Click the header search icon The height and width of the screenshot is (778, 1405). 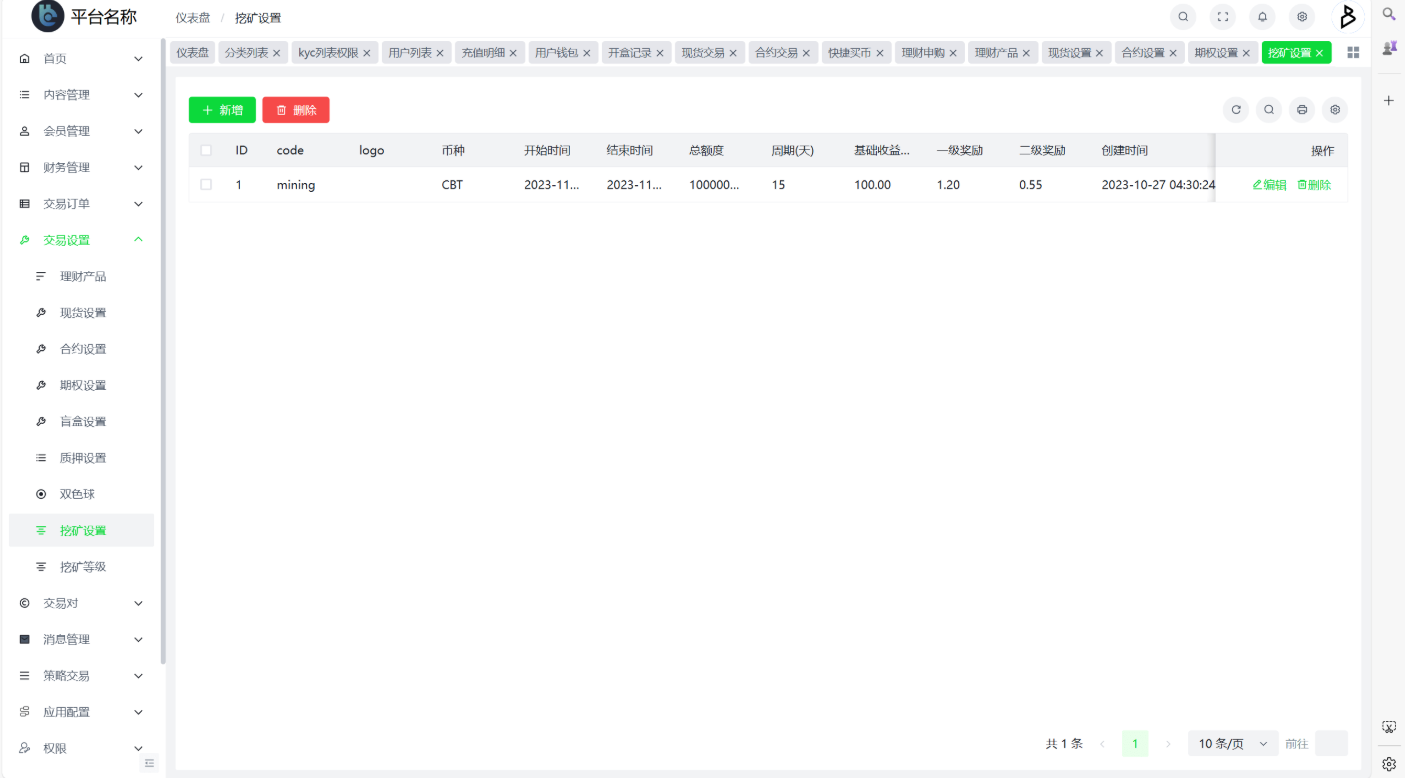(x=1183, y=17)
